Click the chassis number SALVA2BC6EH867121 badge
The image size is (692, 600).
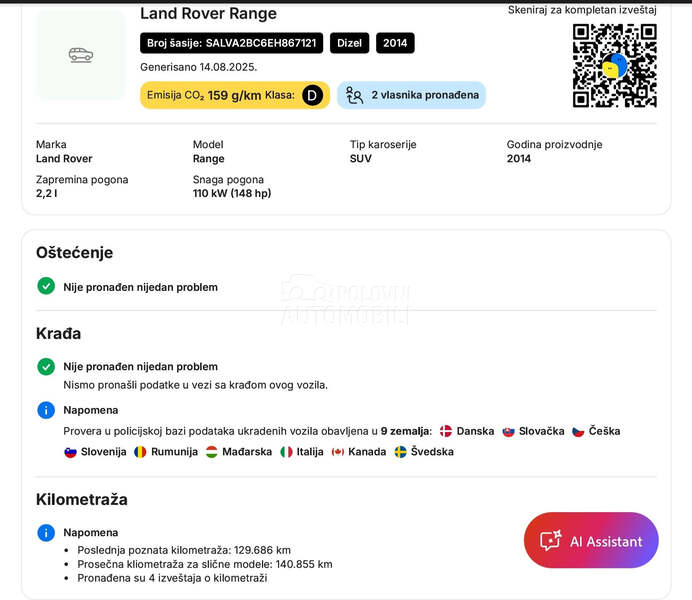point(232,43)
